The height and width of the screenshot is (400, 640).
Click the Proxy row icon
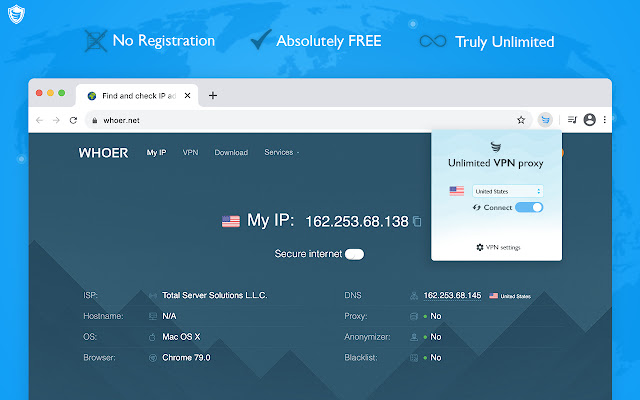[x=413, y=316]
